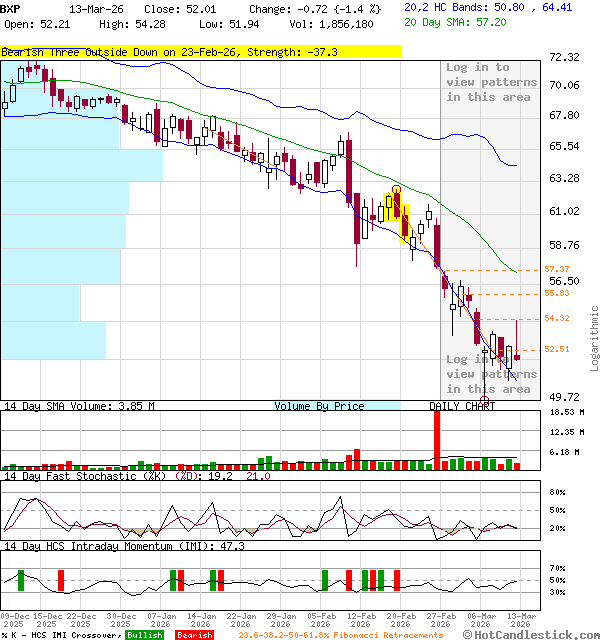
Task: Select the 52.51 Fibonacci retracement label
Action: (557, 349)
